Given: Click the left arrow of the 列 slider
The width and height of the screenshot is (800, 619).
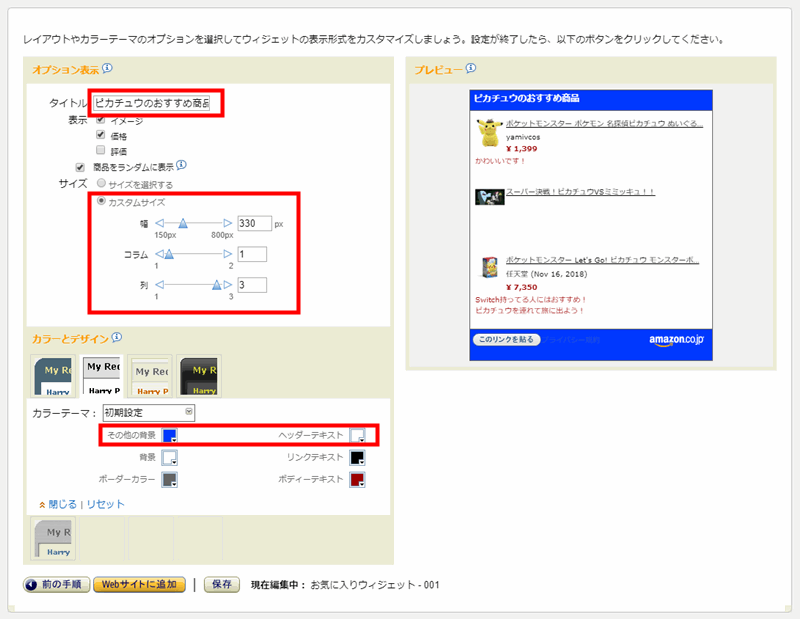Looking at the screenshot, I should [160, 284].
